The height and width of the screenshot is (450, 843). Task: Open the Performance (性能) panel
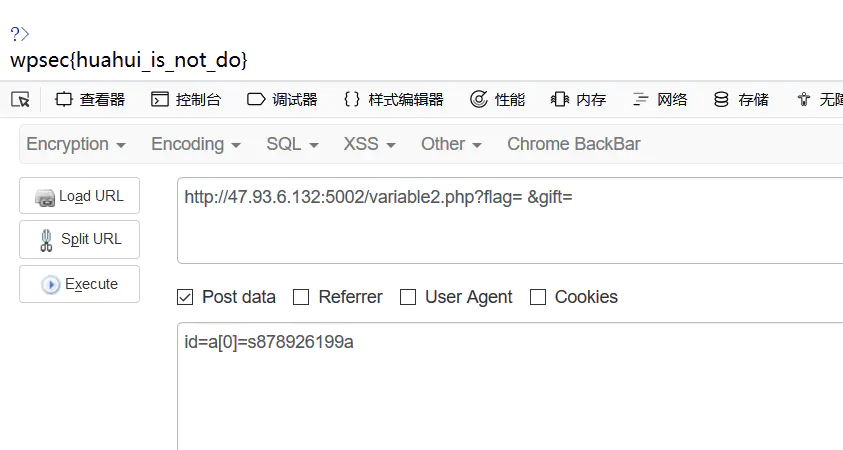tap(497, 99)
